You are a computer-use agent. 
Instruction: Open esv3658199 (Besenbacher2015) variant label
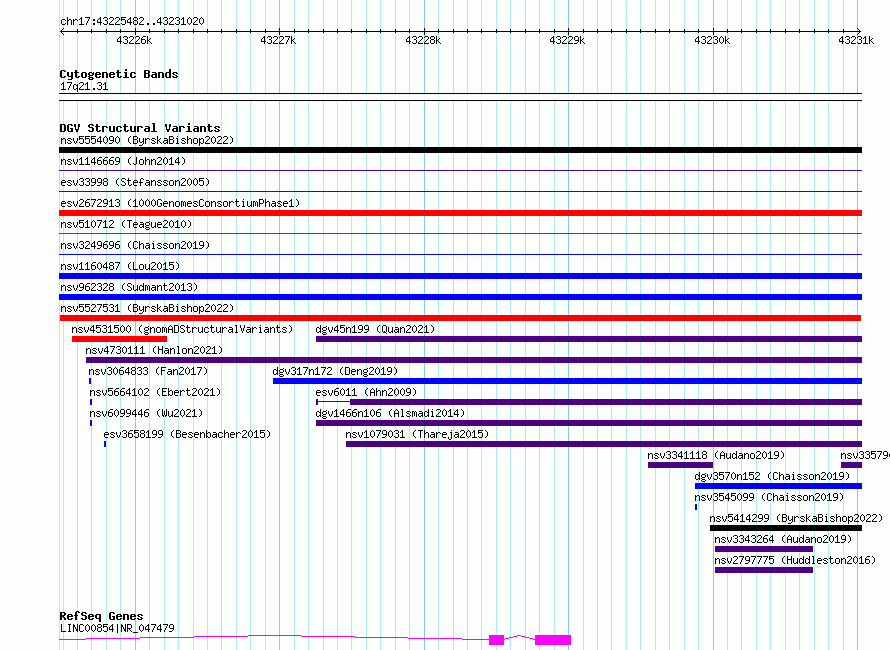187,434
